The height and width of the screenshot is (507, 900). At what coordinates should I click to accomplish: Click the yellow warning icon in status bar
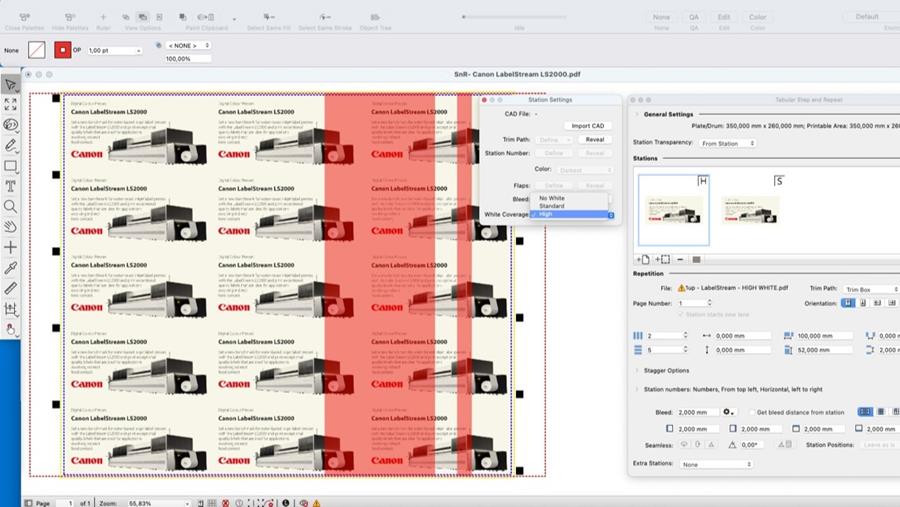point(316,503)
